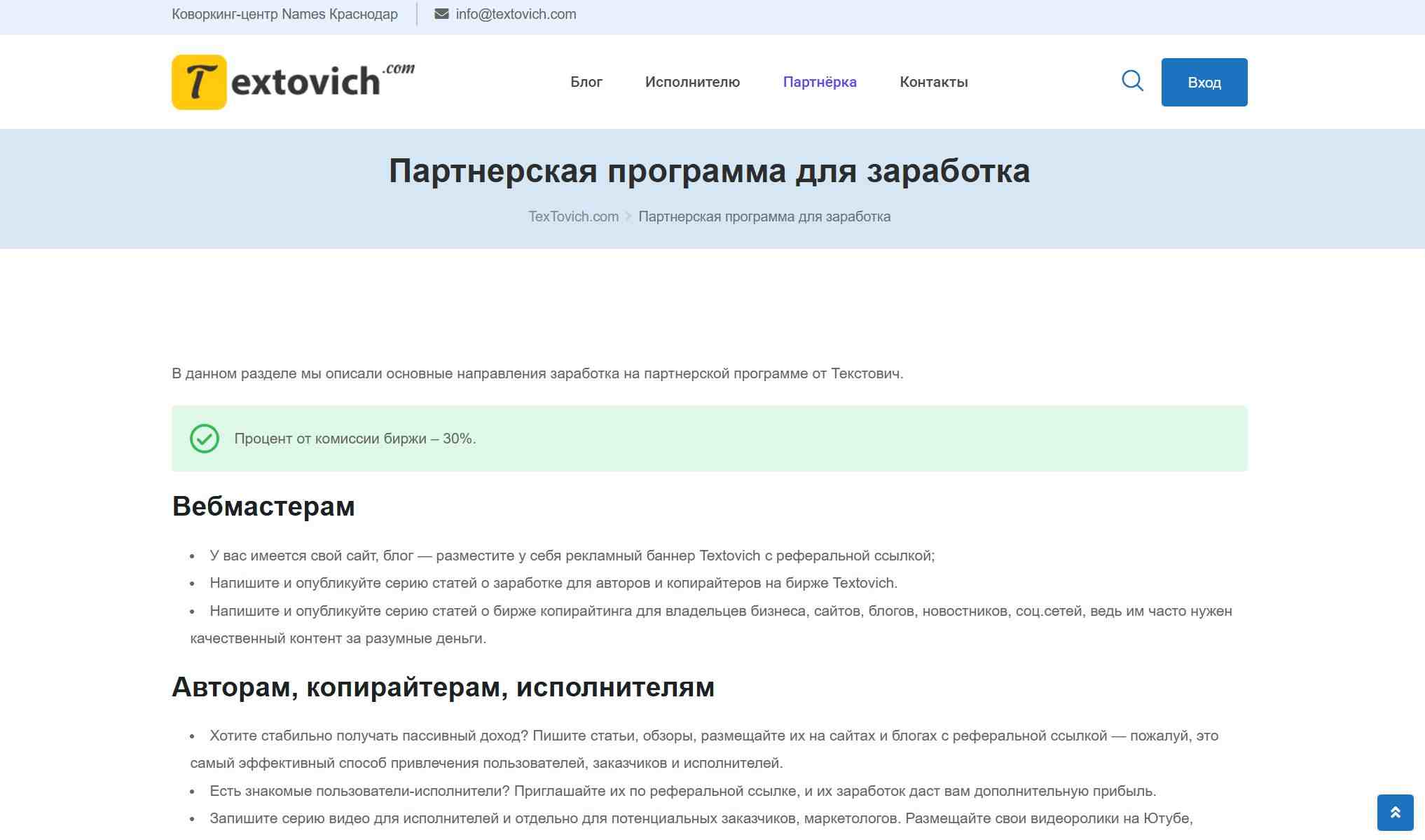
Task: Open the Исполнителю menu item
Action: click(692, 82)
